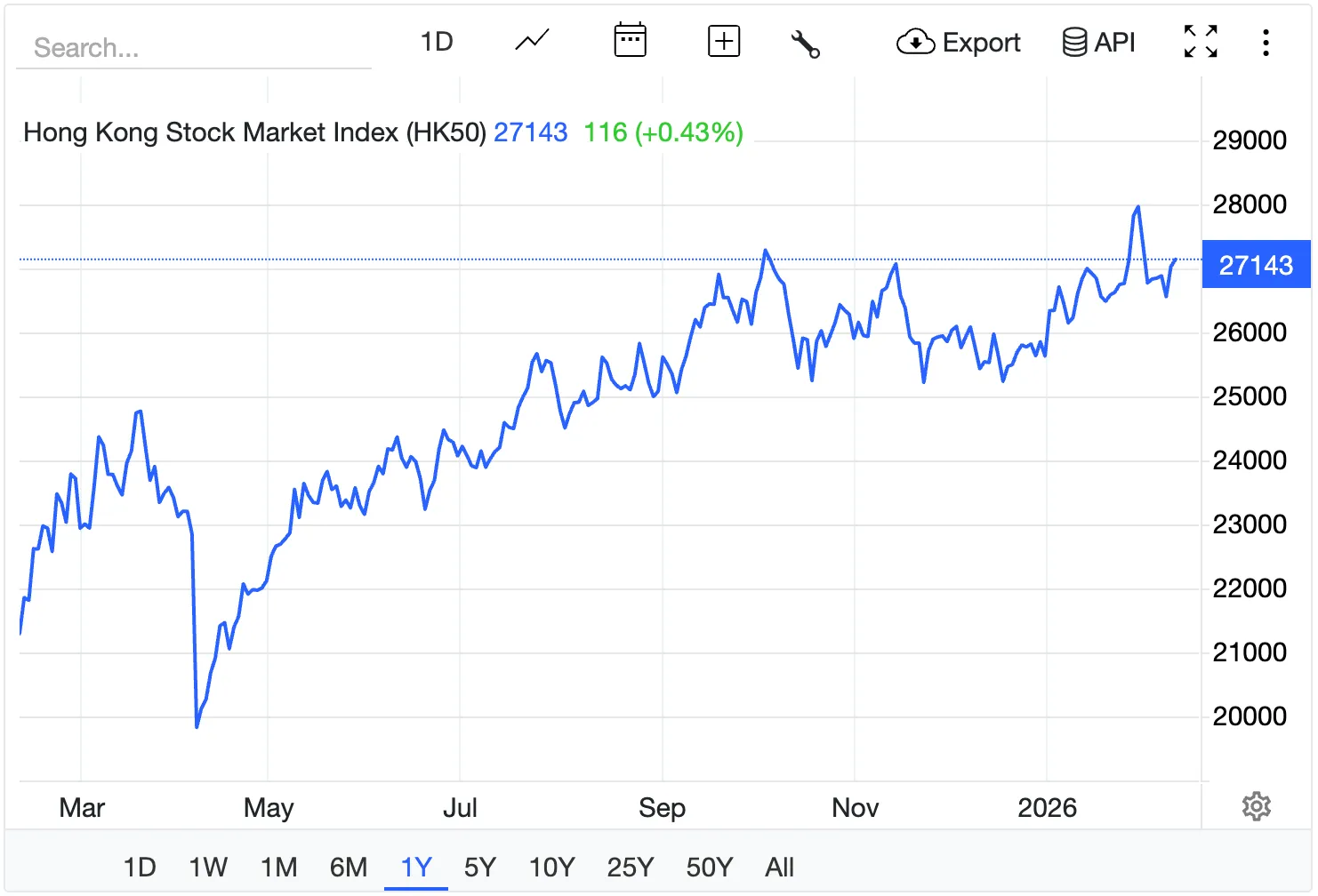
Task: Select the 1D time range tab
Action: pos(140,867)
